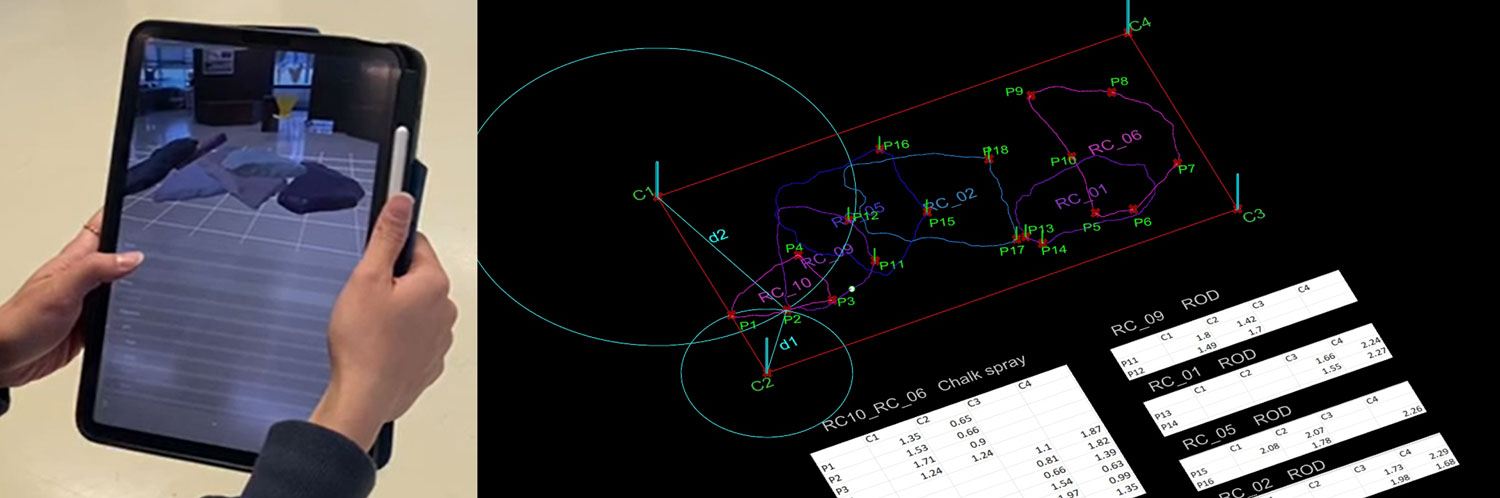
Task: Click the purple RC_09 region label
Action: coord(827,257)
